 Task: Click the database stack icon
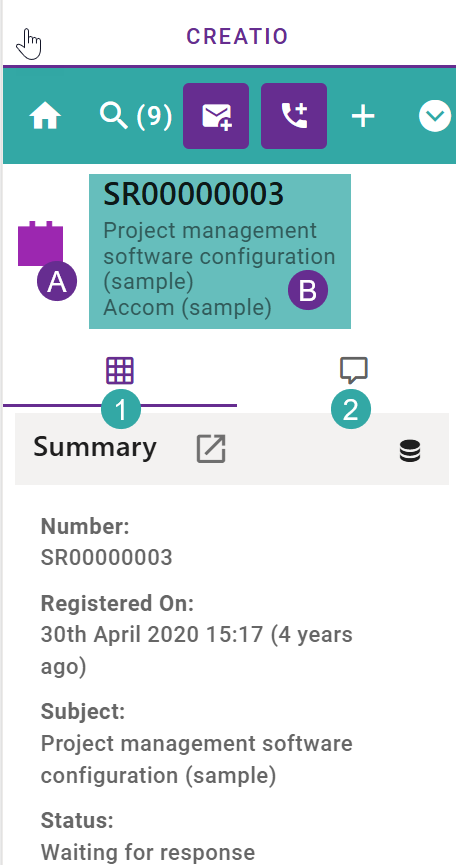410,451
